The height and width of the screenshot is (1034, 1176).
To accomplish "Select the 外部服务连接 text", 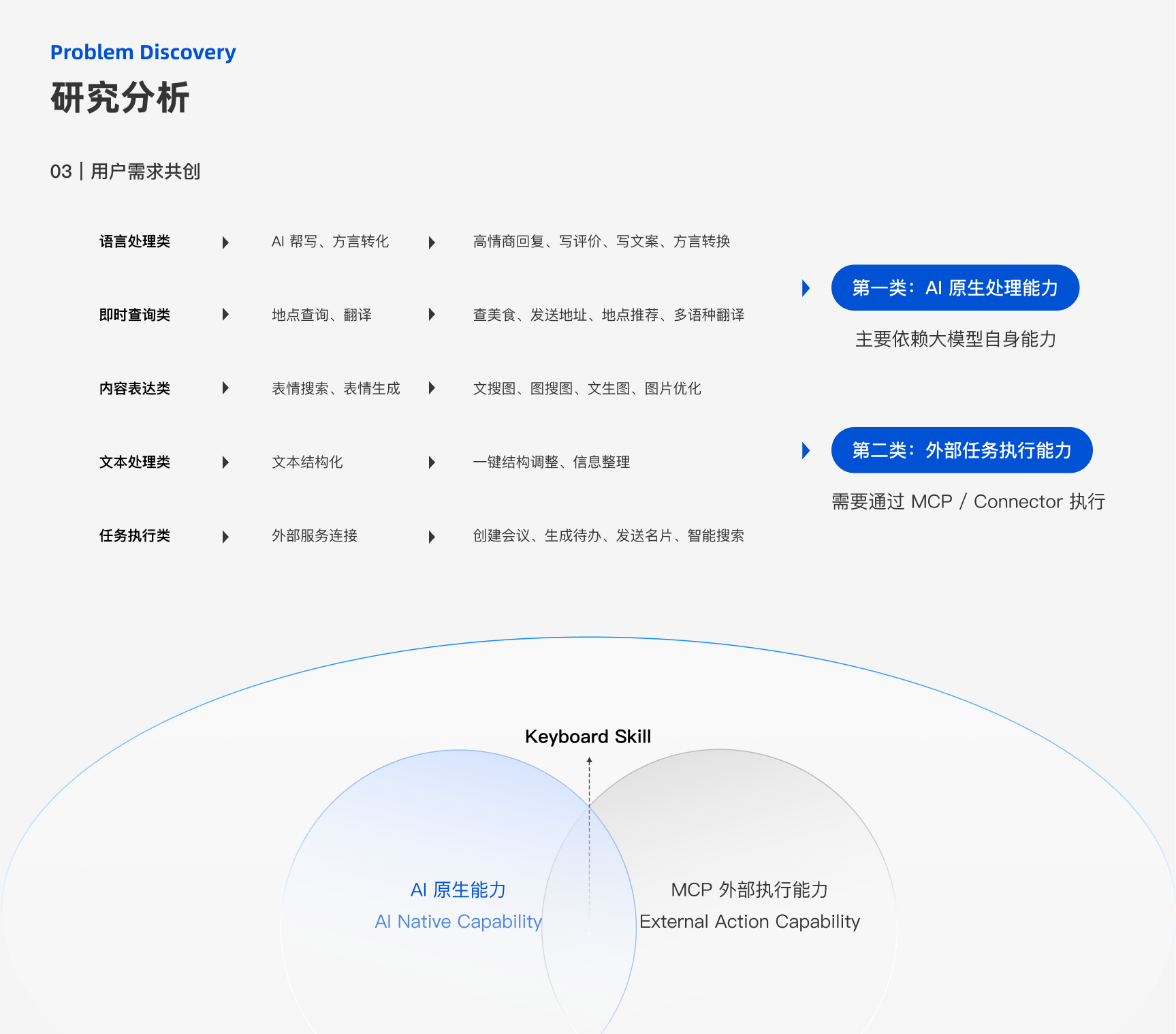I will pos(315,535).
